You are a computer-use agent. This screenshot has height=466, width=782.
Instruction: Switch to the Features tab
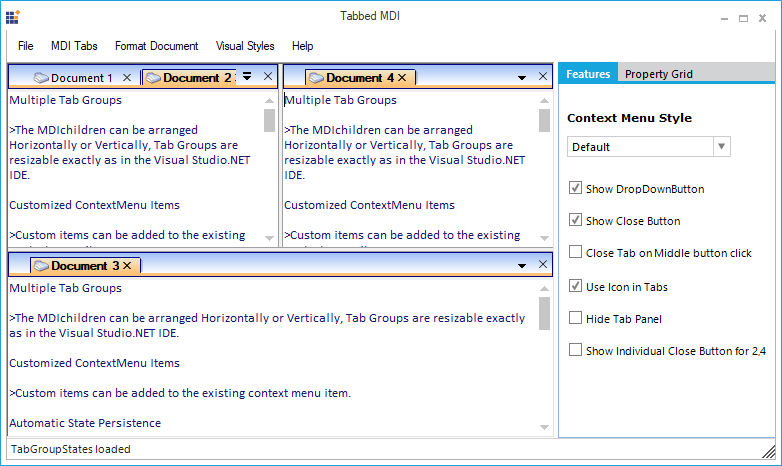588,73
